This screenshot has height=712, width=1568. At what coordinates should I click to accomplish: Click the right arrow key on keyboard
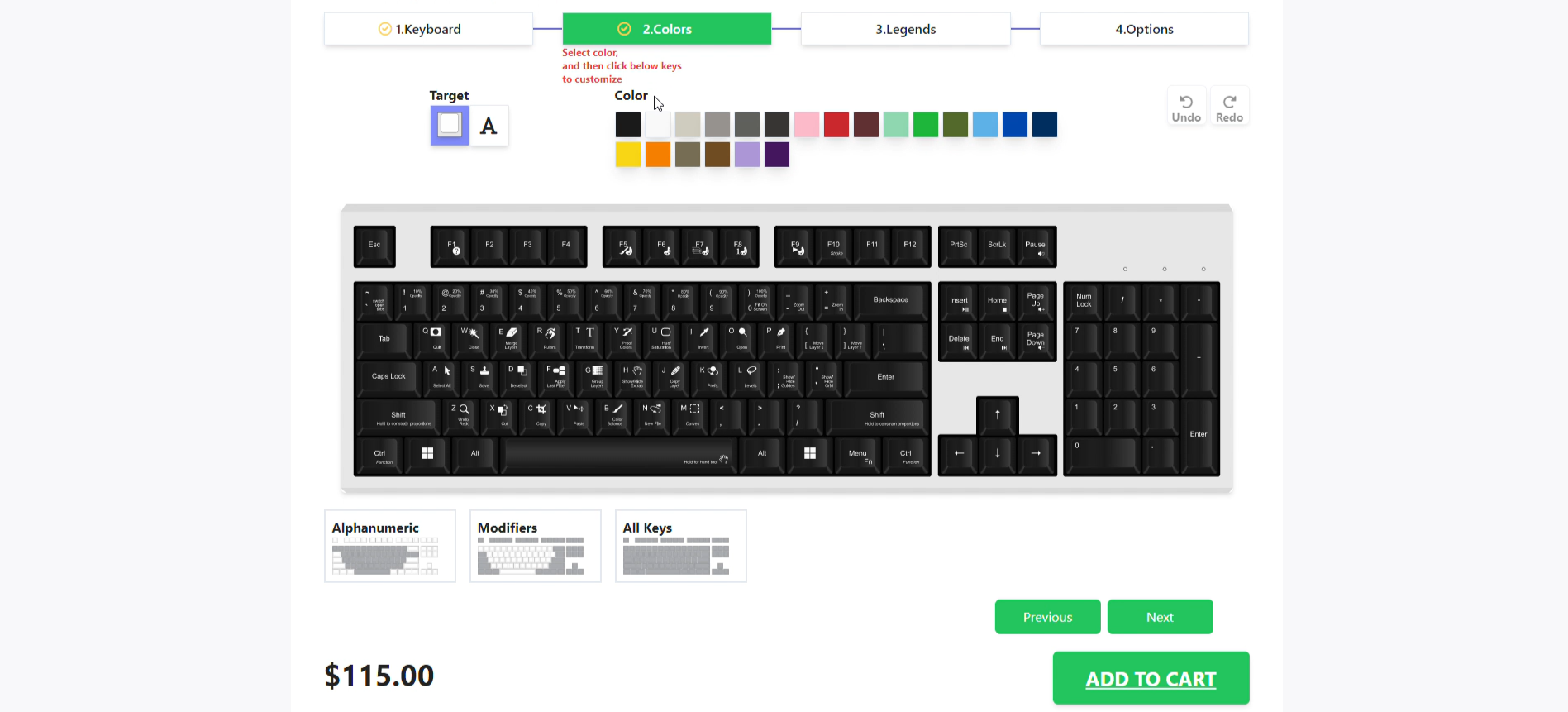(1036, 453)
